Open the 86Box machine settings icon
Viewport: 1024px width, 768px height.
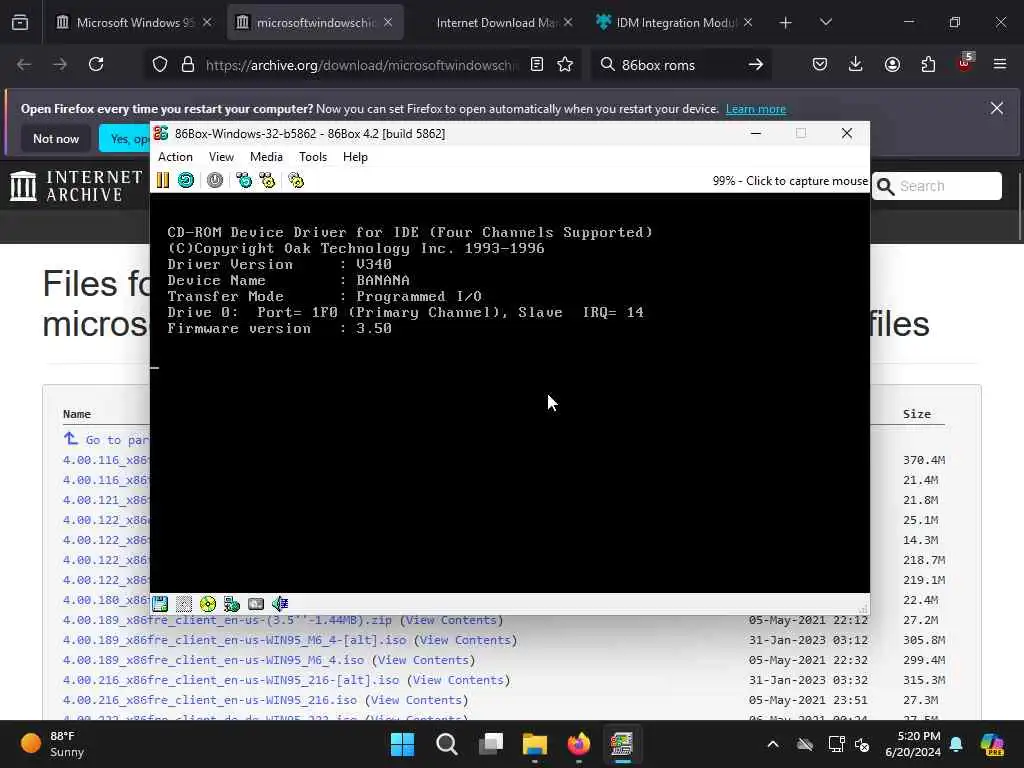pyautogui.click(x=296, y=180)
